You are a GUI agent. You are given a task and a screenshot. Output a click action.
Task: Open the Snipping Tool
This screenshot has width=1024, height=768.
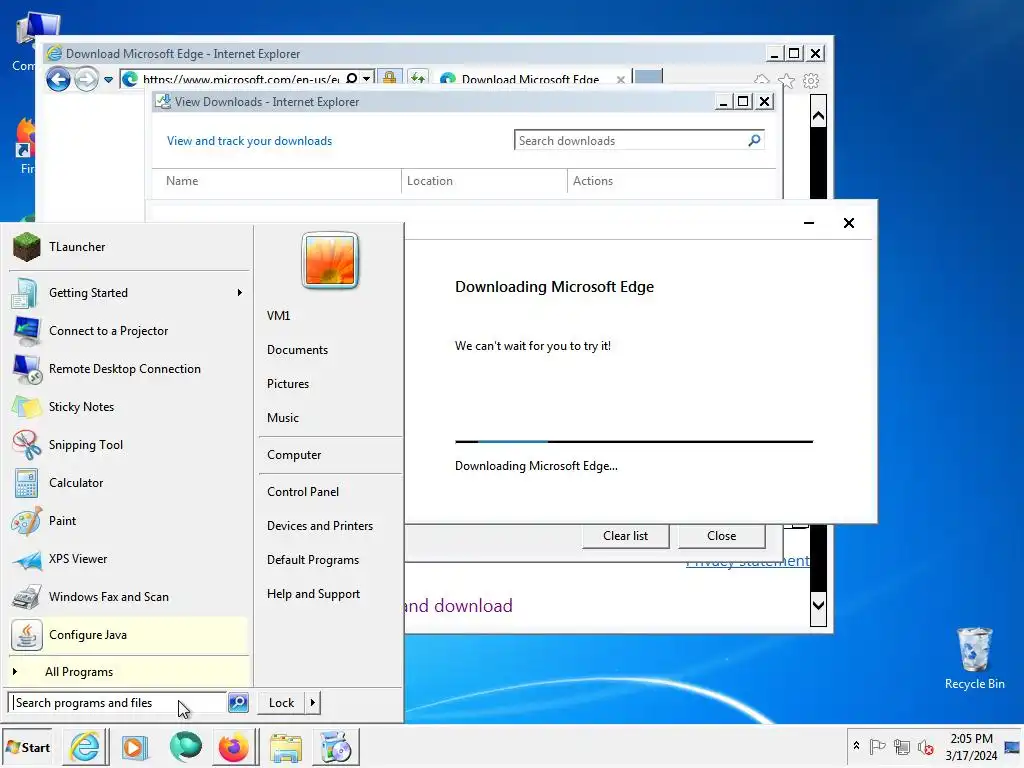click(129, 445)
